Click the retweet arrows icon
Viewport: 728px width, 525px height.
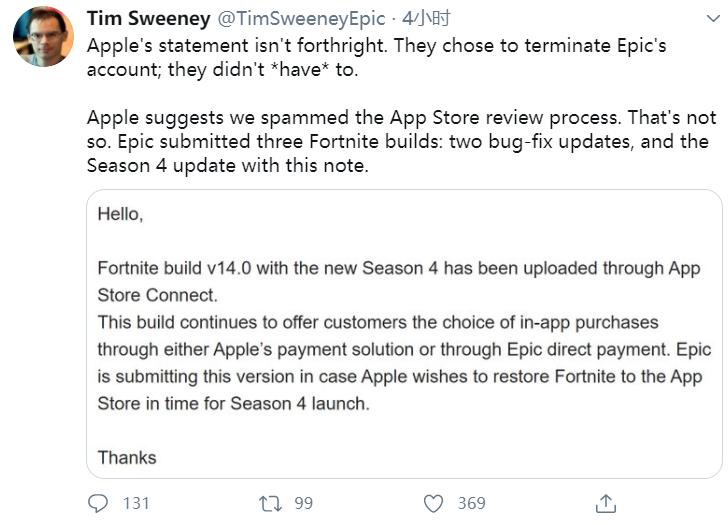(270, 503)
